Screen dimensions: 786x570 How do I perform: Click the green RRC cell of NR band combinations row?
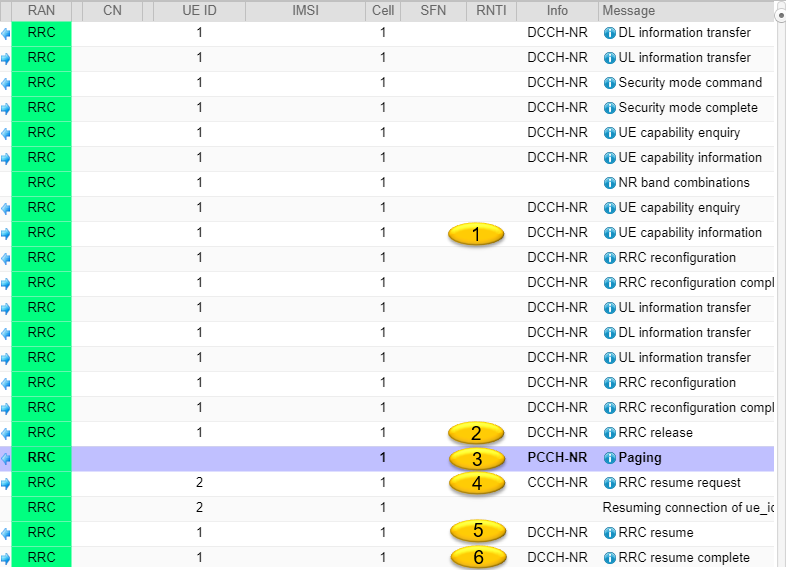click(x=42, y=183)
